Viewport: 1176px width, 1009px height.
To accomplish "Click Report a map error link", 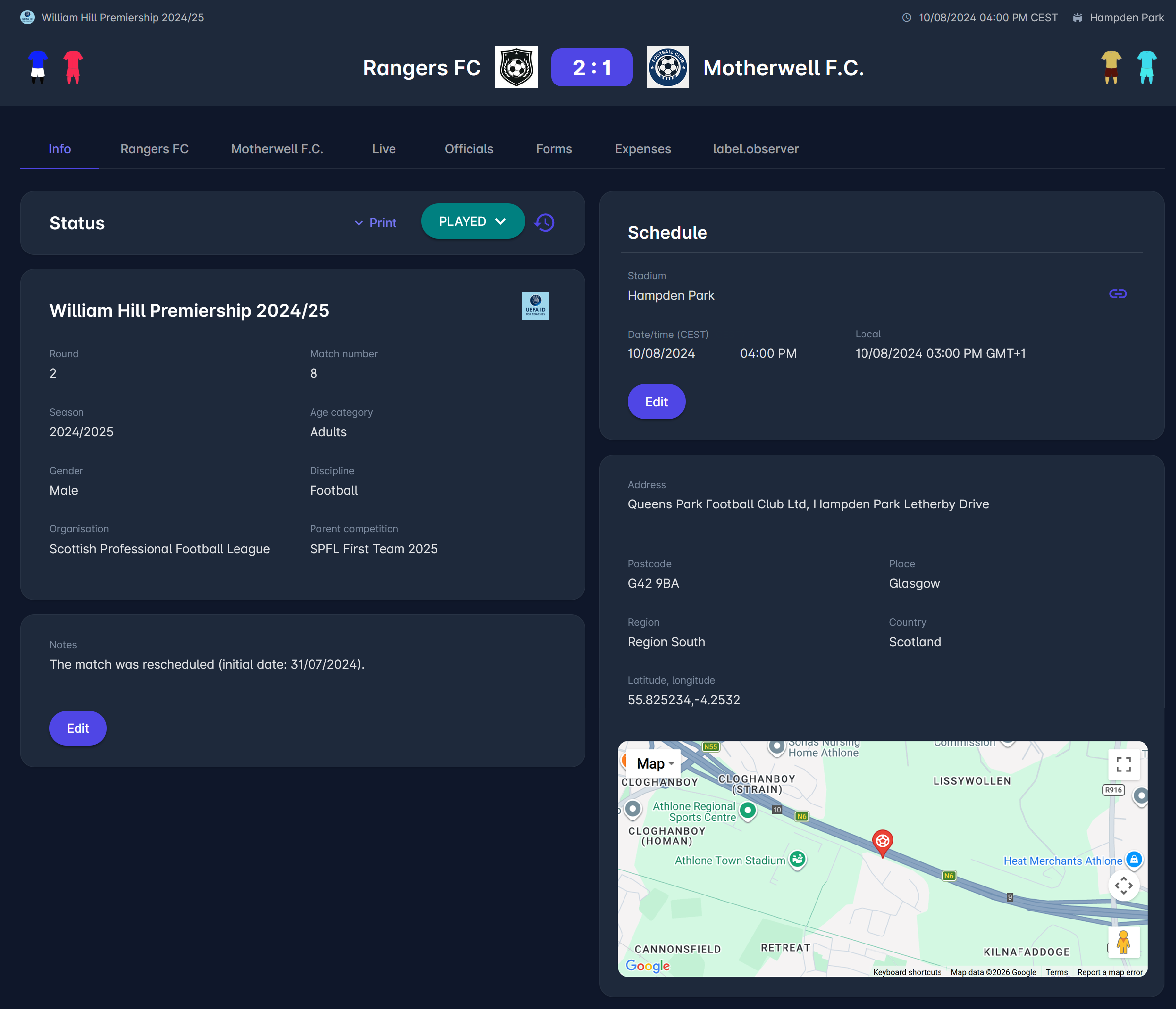I will click(1109, 972).
